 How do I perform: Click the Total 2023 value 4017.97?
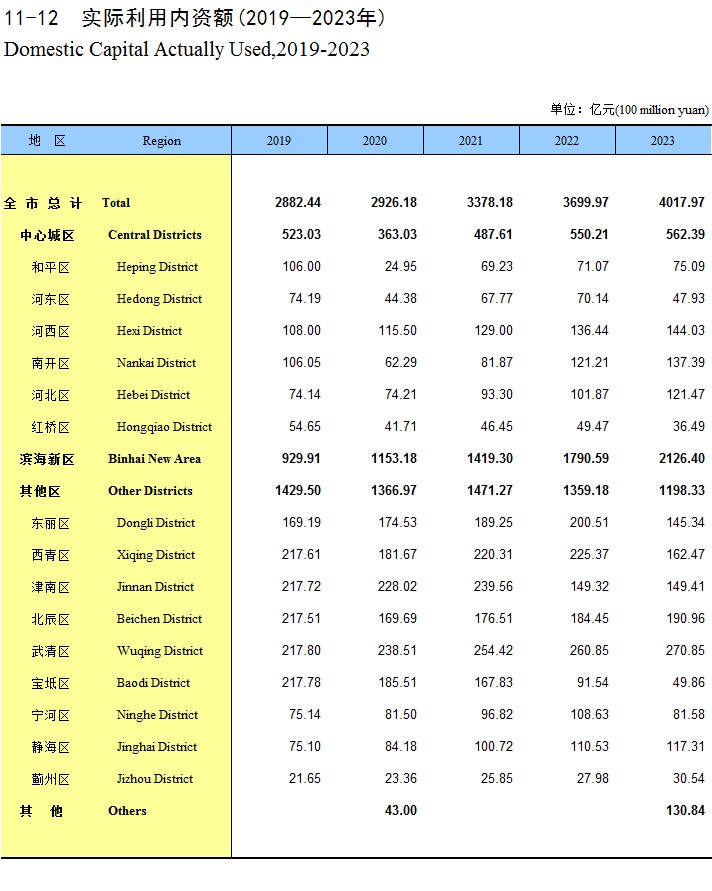(x=682, y=202)
